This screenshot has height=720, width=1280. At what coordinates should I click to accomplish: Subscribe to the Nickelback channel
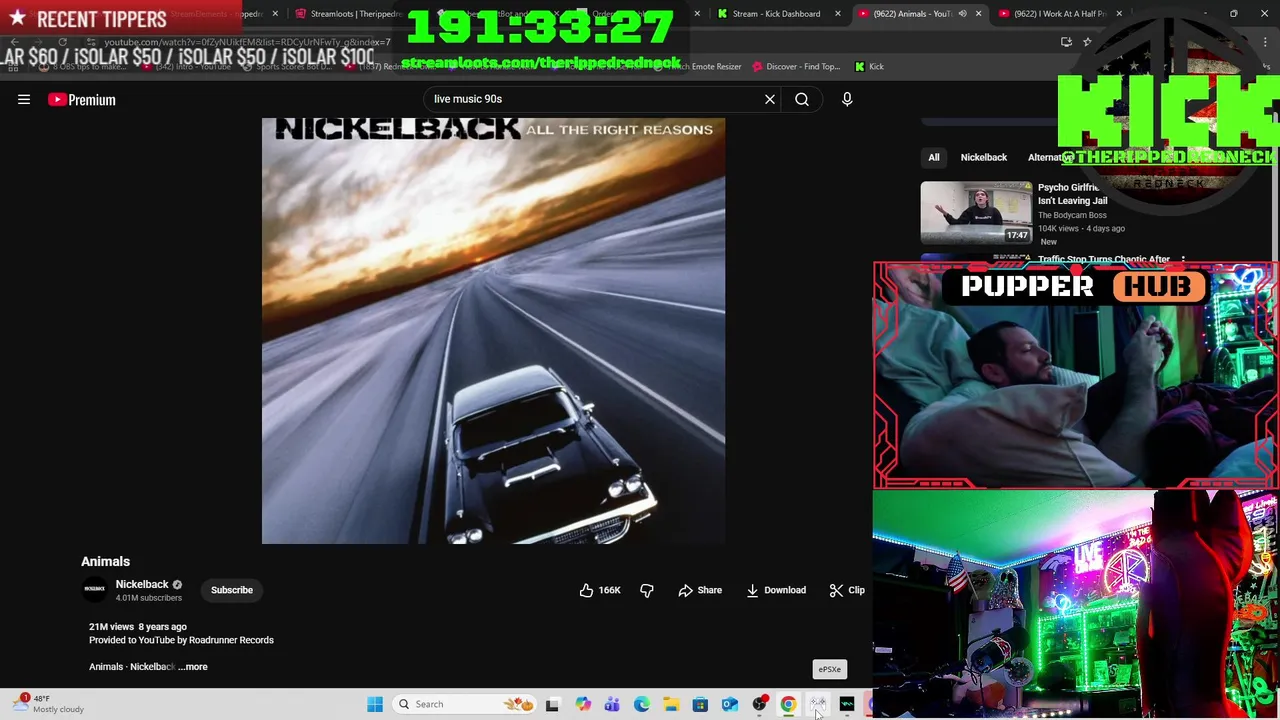pos(232,590)
